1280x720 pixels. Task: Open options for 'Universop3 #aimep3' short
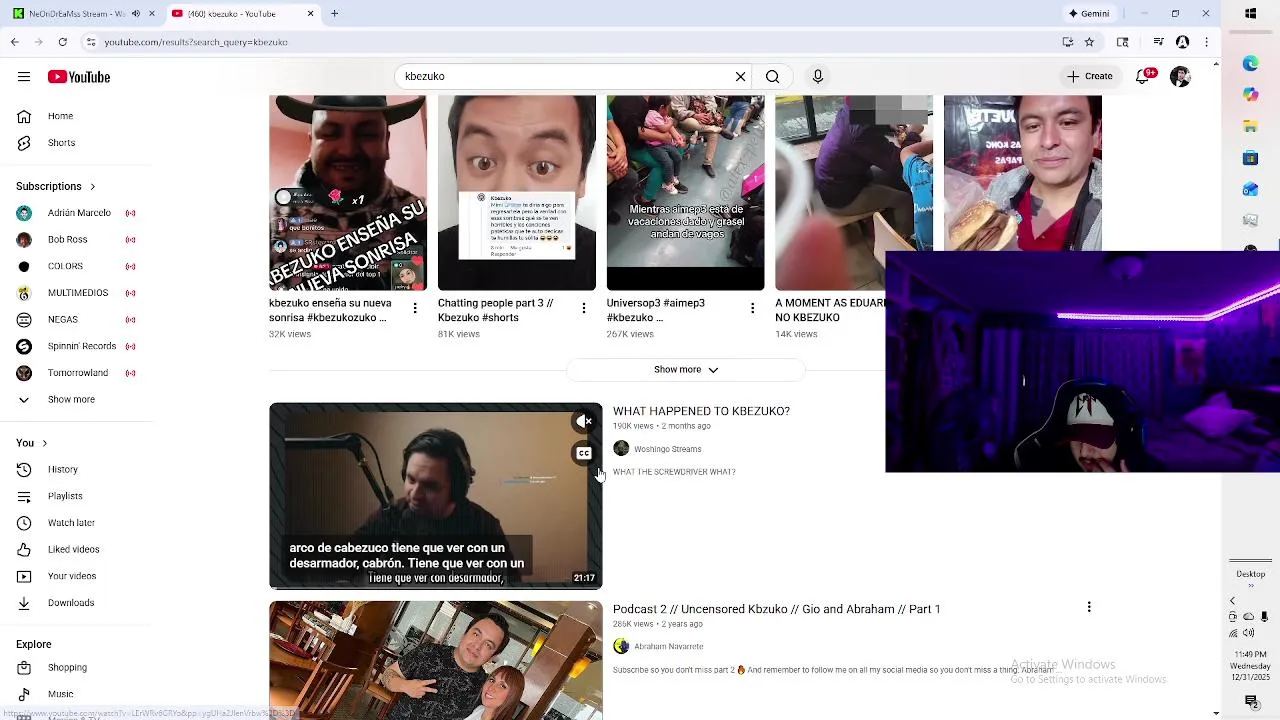(753, 309)
